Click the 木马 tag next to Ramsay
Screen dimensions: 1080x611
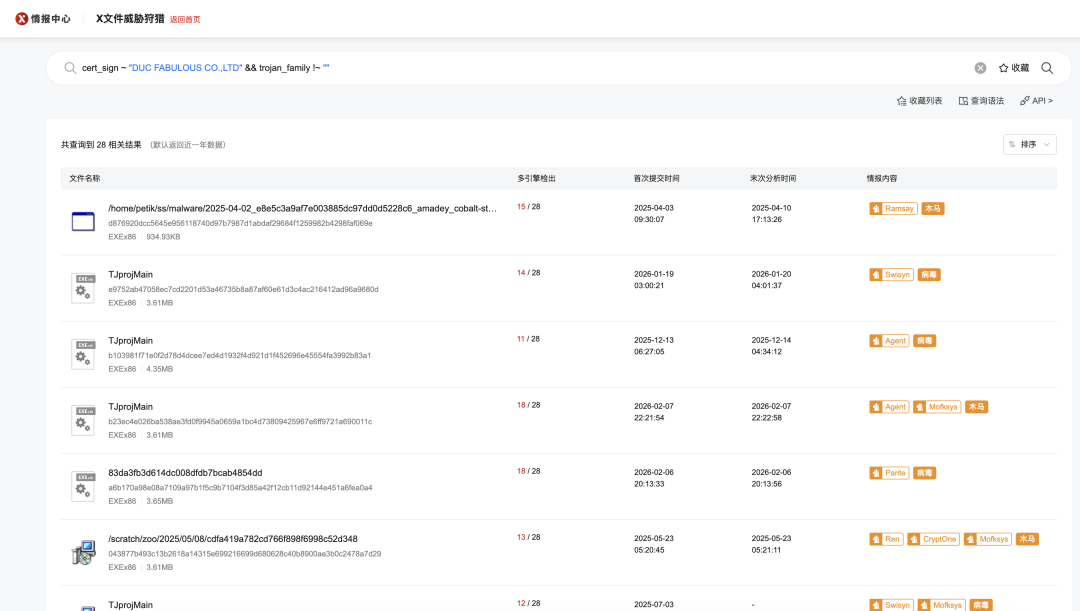coord(933,208)
